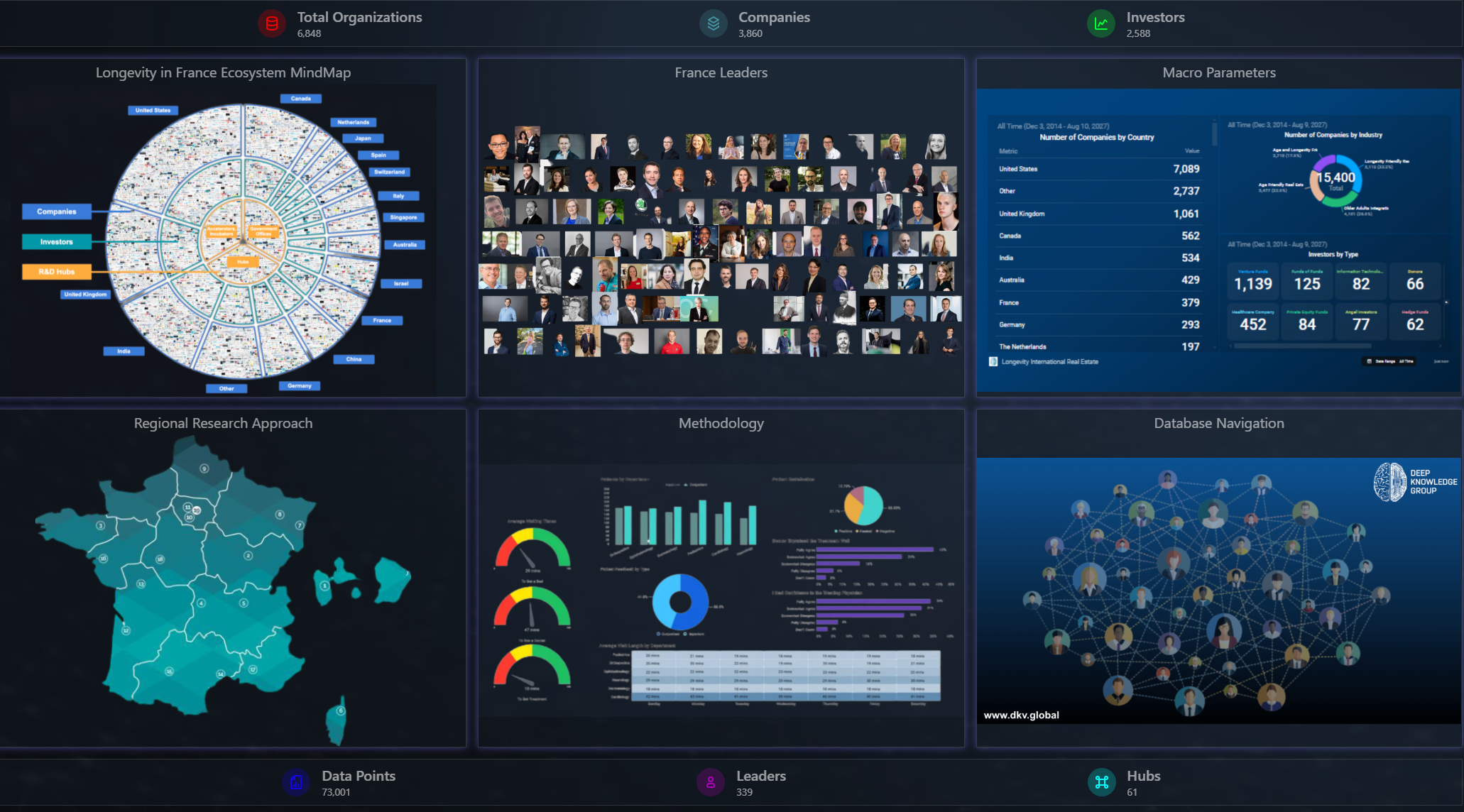Image resolution: width=1464 pixels, height=812 pixels.
Task: Click the purple Leaders person icon
Action: tap(710, 782)
